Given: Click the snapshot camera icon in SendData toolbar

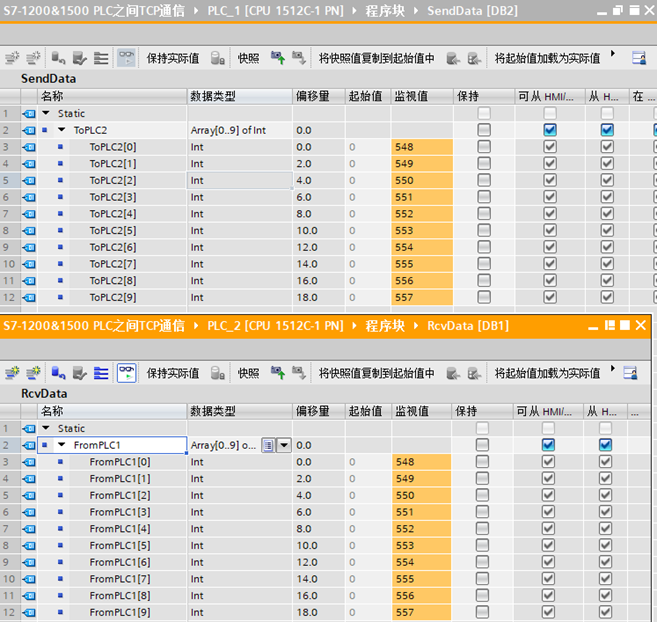Looking at the screenshot, I should pos(218,58).
